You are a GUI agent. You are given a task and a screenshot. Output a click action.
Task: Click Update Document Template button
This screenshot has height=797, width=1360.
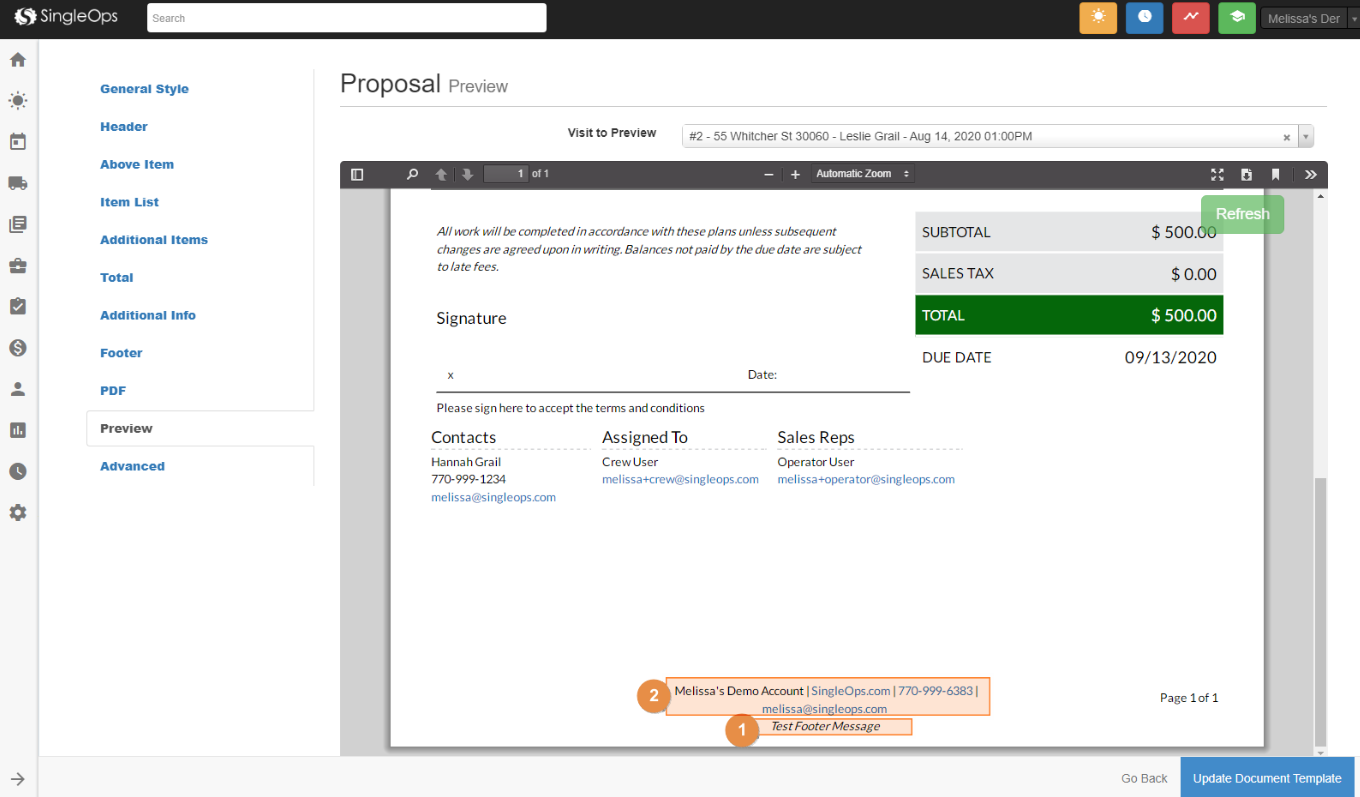click(1267, 778)
